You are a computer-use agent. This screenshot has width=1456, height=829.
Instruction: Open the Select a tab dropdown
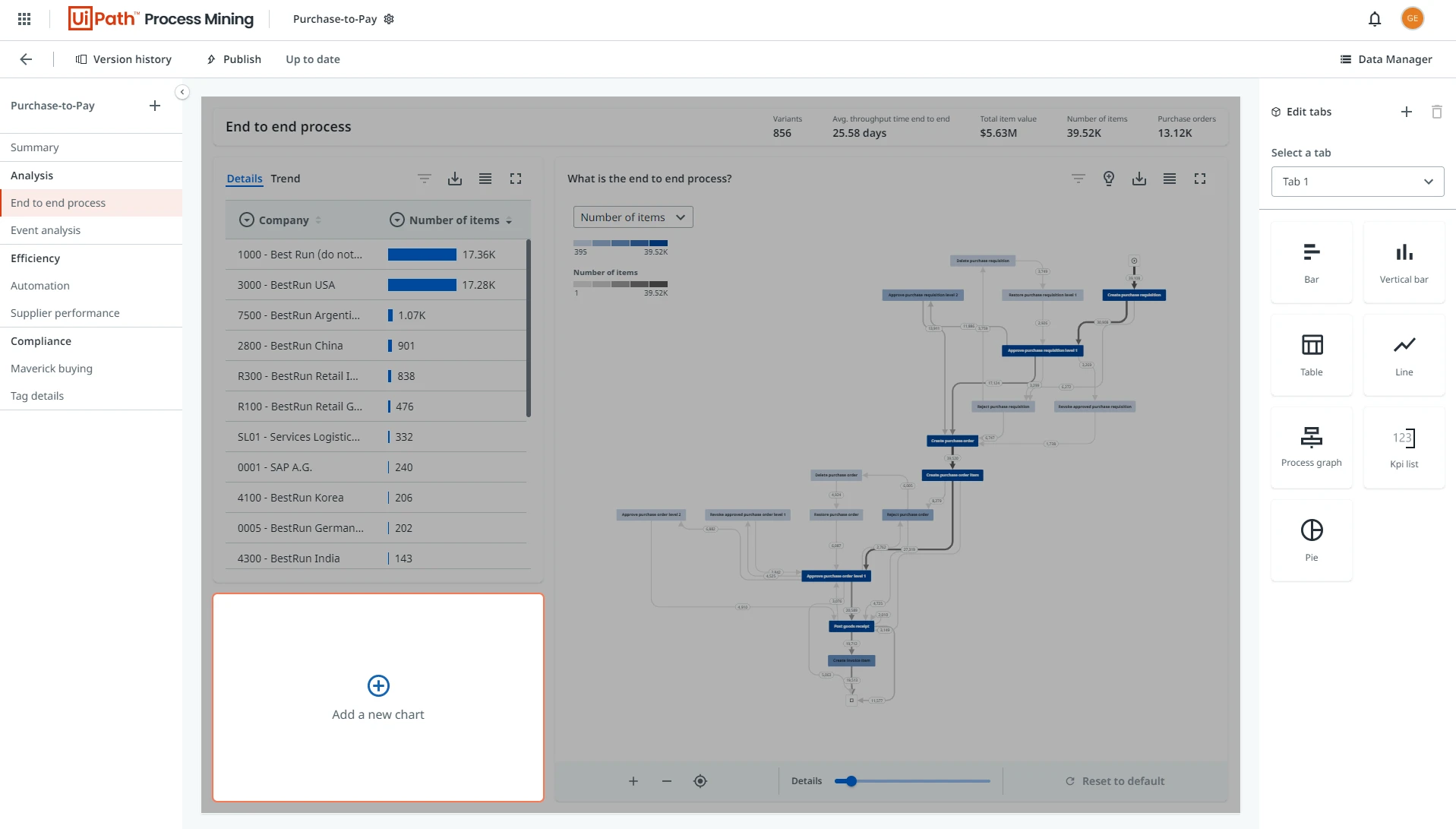1357,182
